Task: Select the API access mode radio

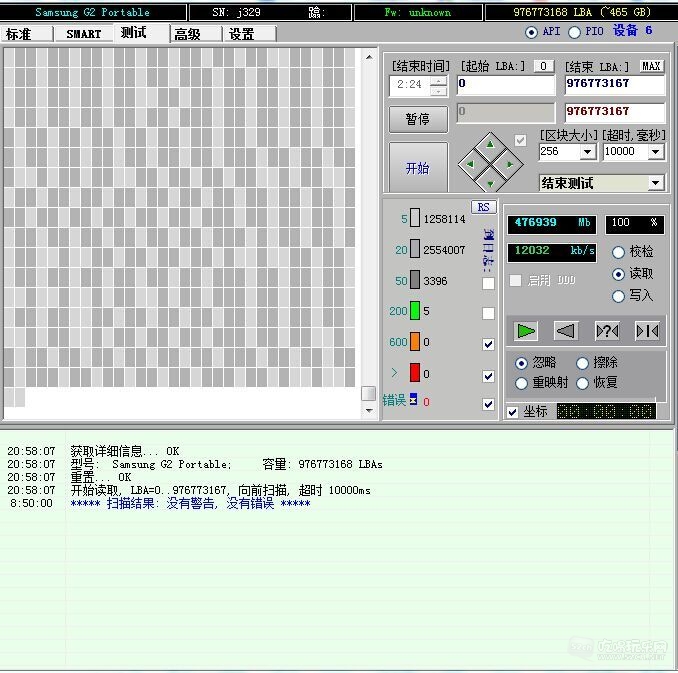Action: coord(531,32)
